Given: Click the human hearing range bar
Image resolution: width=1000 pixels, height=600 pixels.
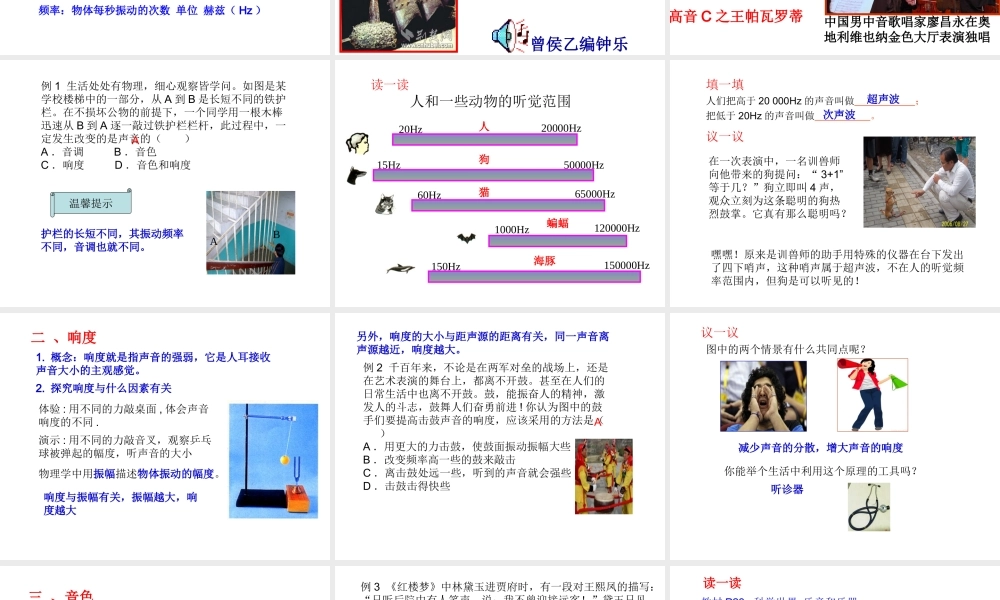Looking at the screenshot, I should click(485, 140).
